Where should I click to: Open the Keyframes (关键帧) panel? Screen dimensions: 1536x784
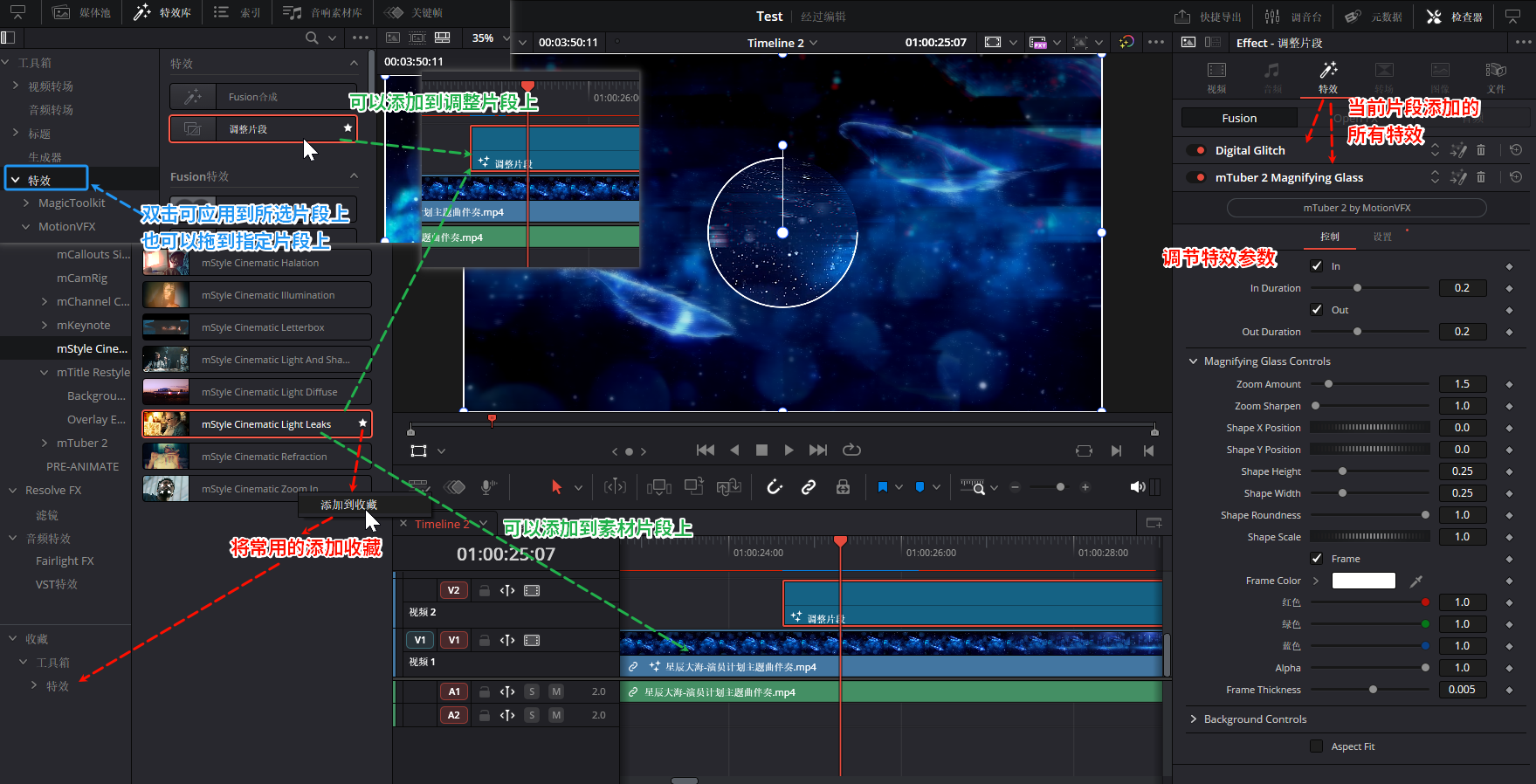[414, 13]
